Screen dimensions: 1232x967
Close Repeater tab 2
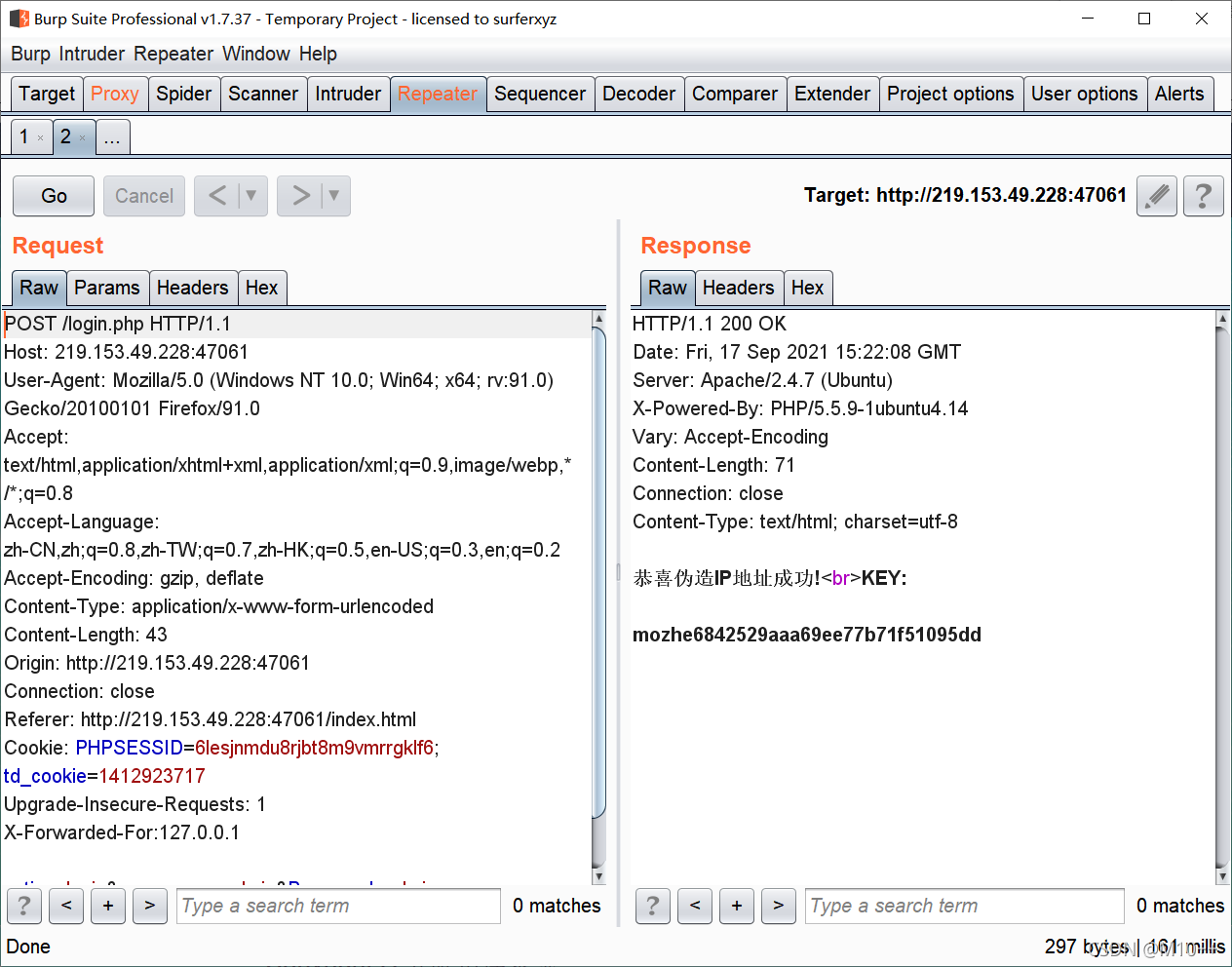coord(82,138)
